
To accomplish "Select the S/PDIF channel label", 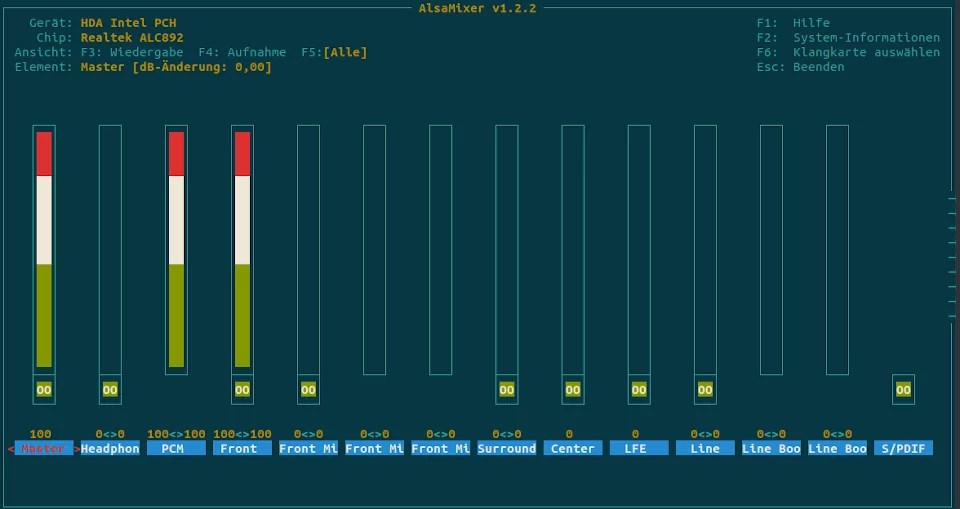I will tap(904, 448).
